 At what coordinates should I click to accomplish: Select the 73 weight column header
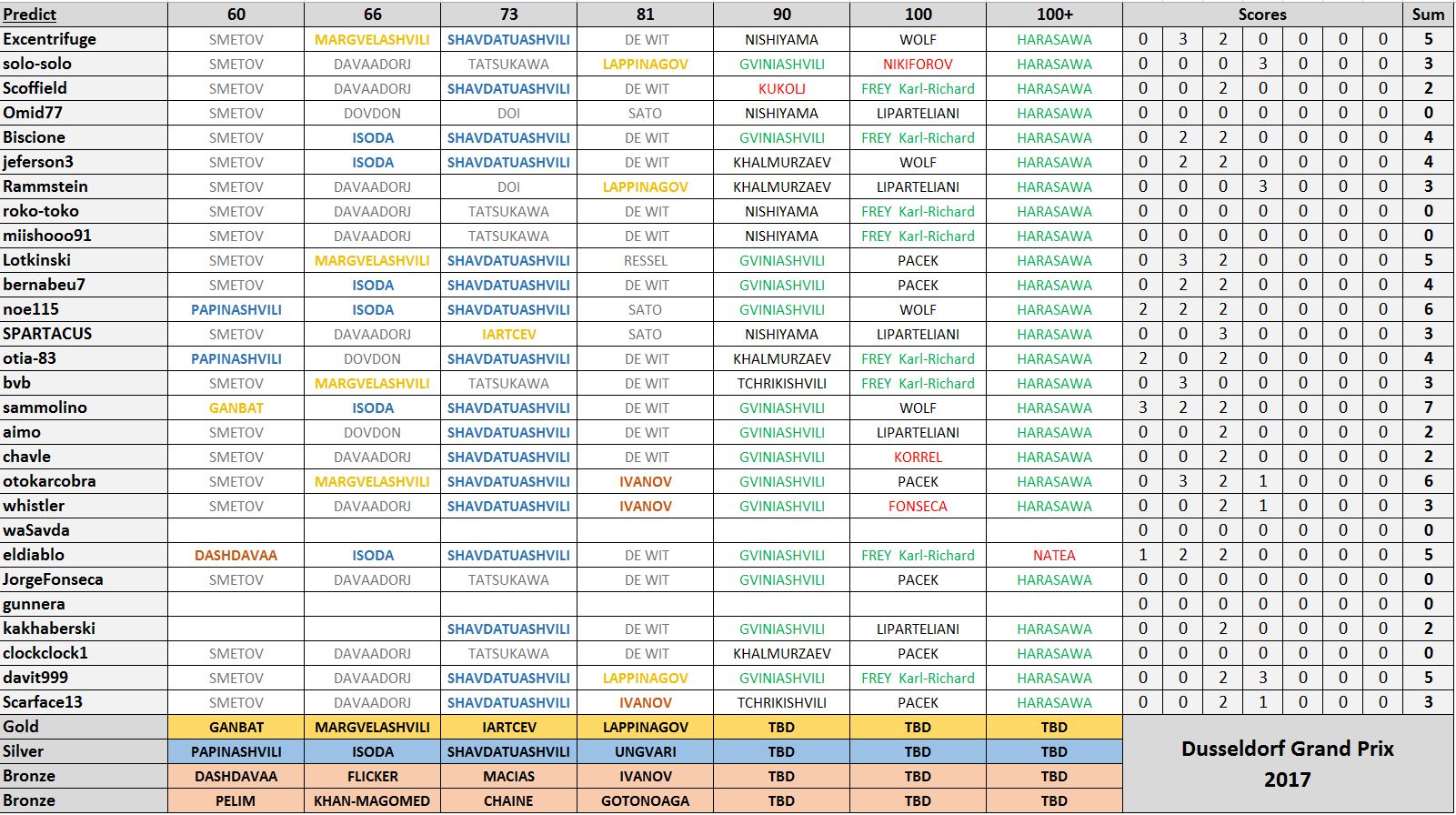point(509,14)
